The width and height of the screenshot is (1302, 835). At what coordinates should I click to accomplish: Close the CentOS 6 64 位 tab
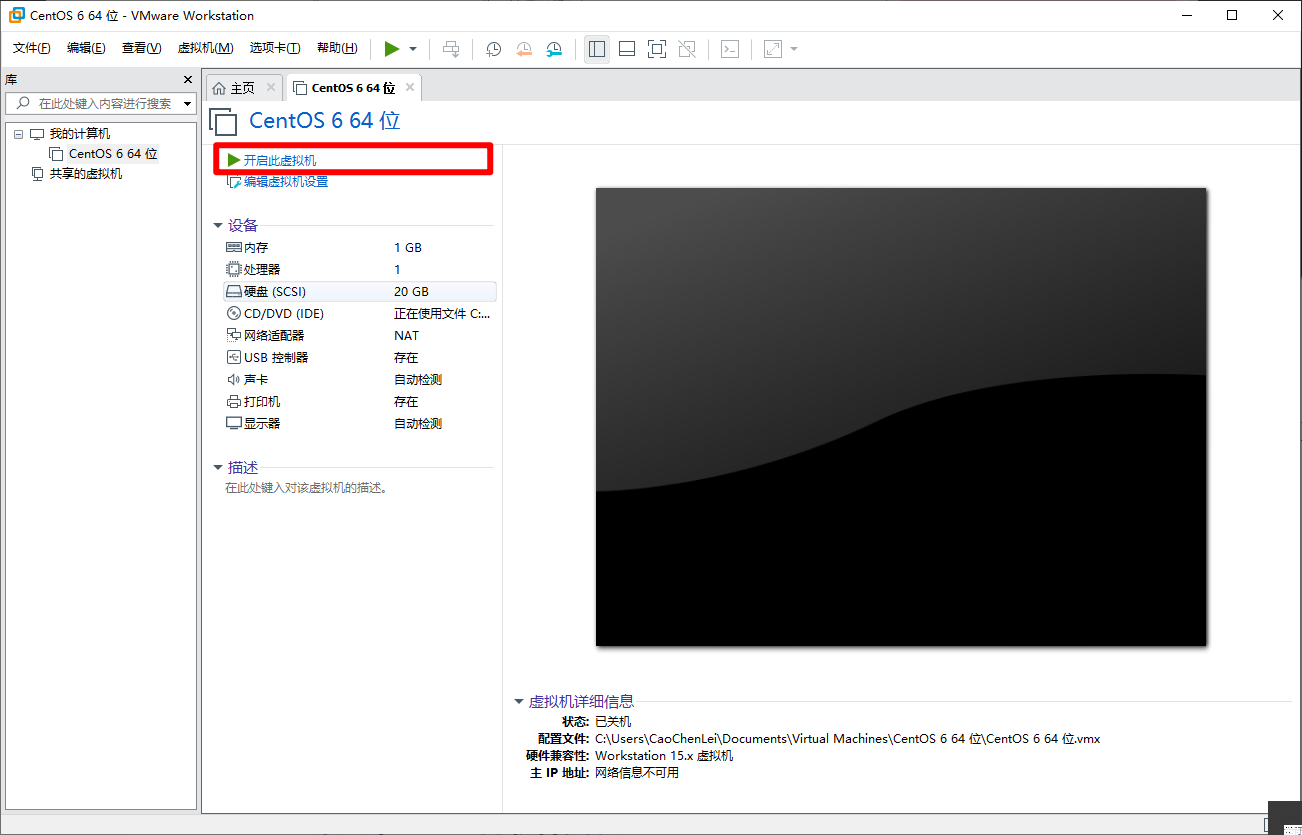(x=409, y=88)
